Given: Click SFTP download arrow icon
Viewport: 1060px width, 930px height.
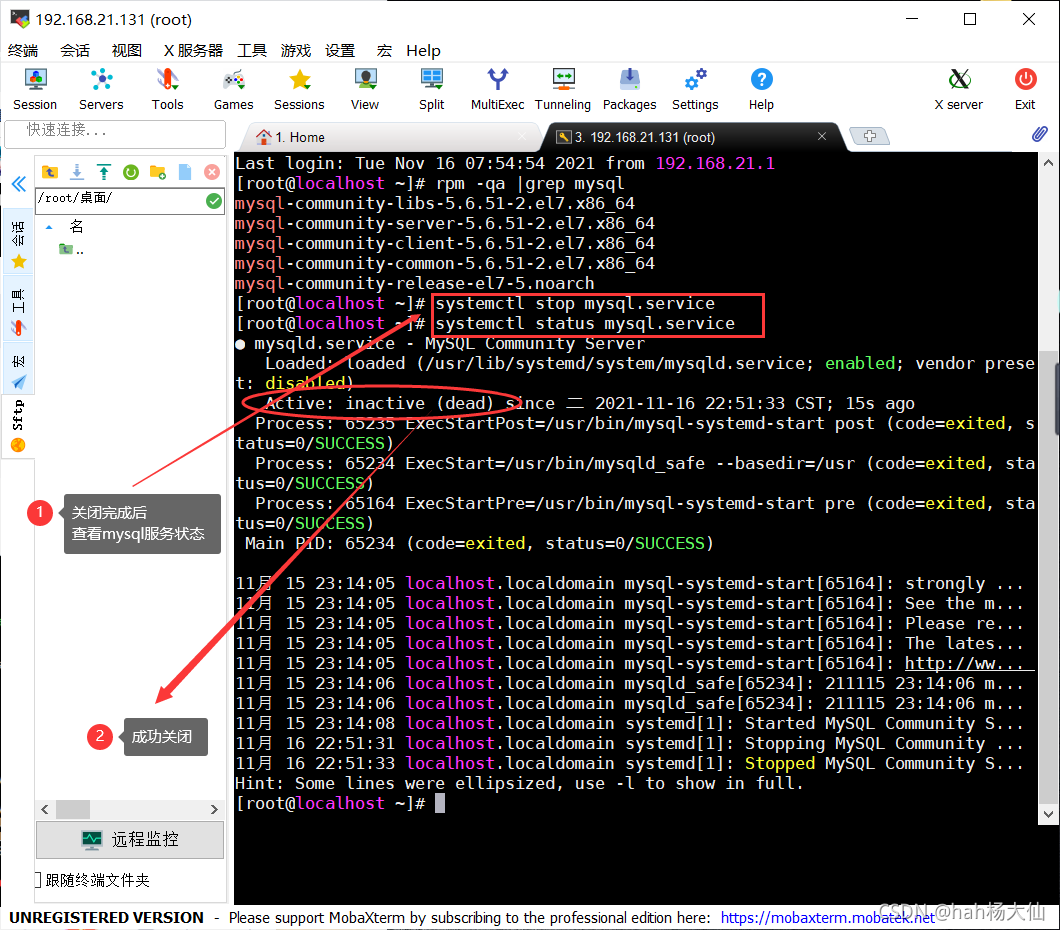Looking at the screenshot, I should pyautogui.click(x=77, y=172).
